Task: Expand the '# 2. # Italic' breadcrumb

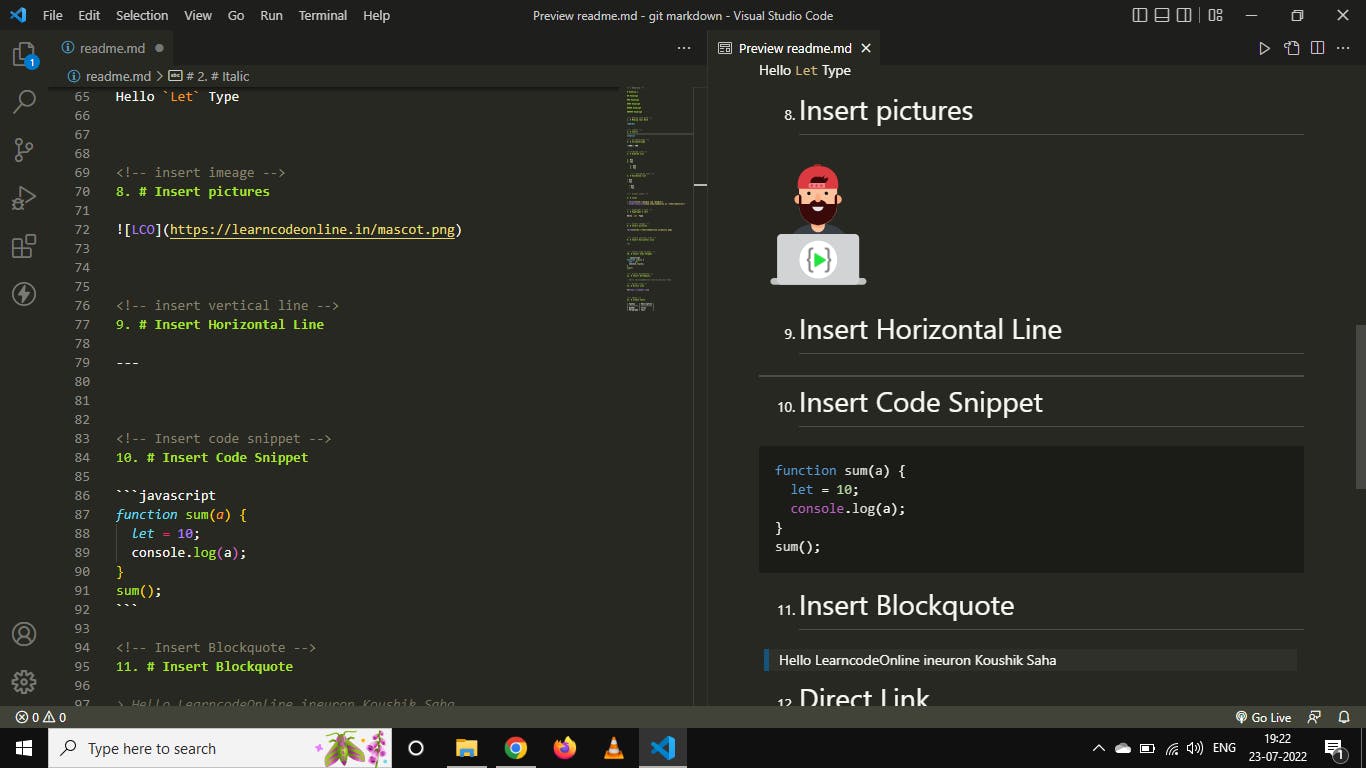Action: (x=208, y=76)
